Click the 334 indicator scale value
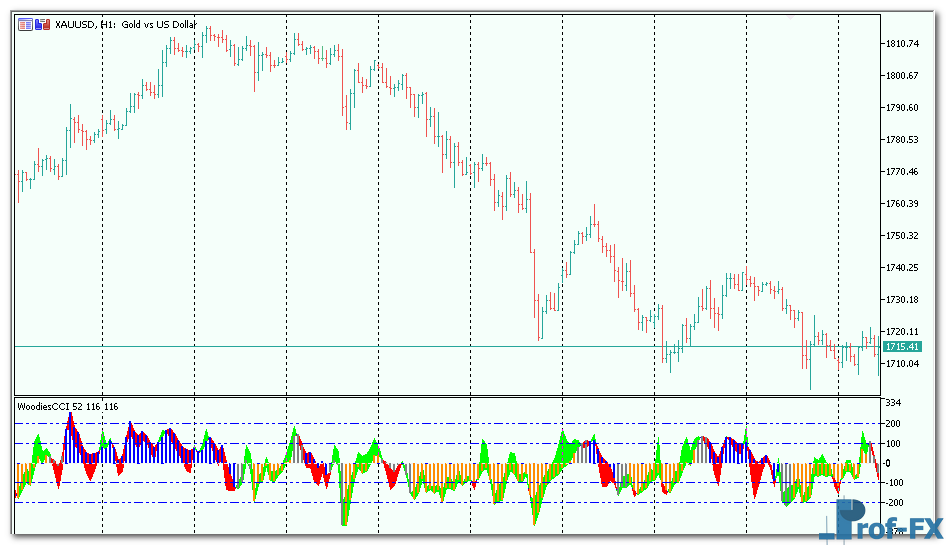946x545 pixels. coord(894,403)
